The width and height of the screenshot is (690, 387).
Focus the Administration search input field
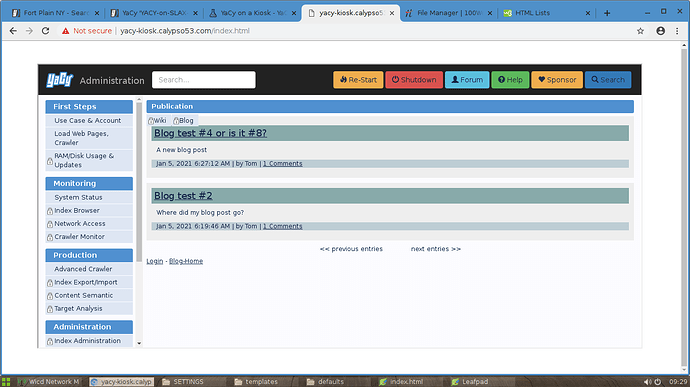[x=204, y=80]
